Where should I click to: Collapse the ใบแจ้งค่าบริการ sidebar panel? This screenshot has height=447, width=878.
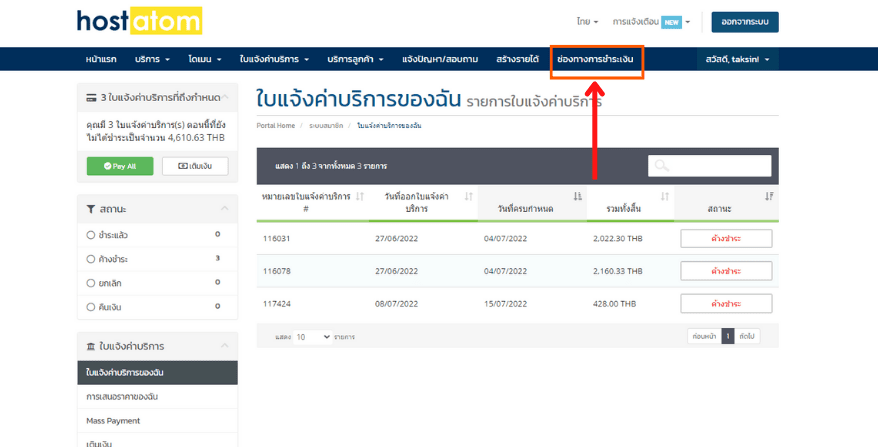(225, 346)
